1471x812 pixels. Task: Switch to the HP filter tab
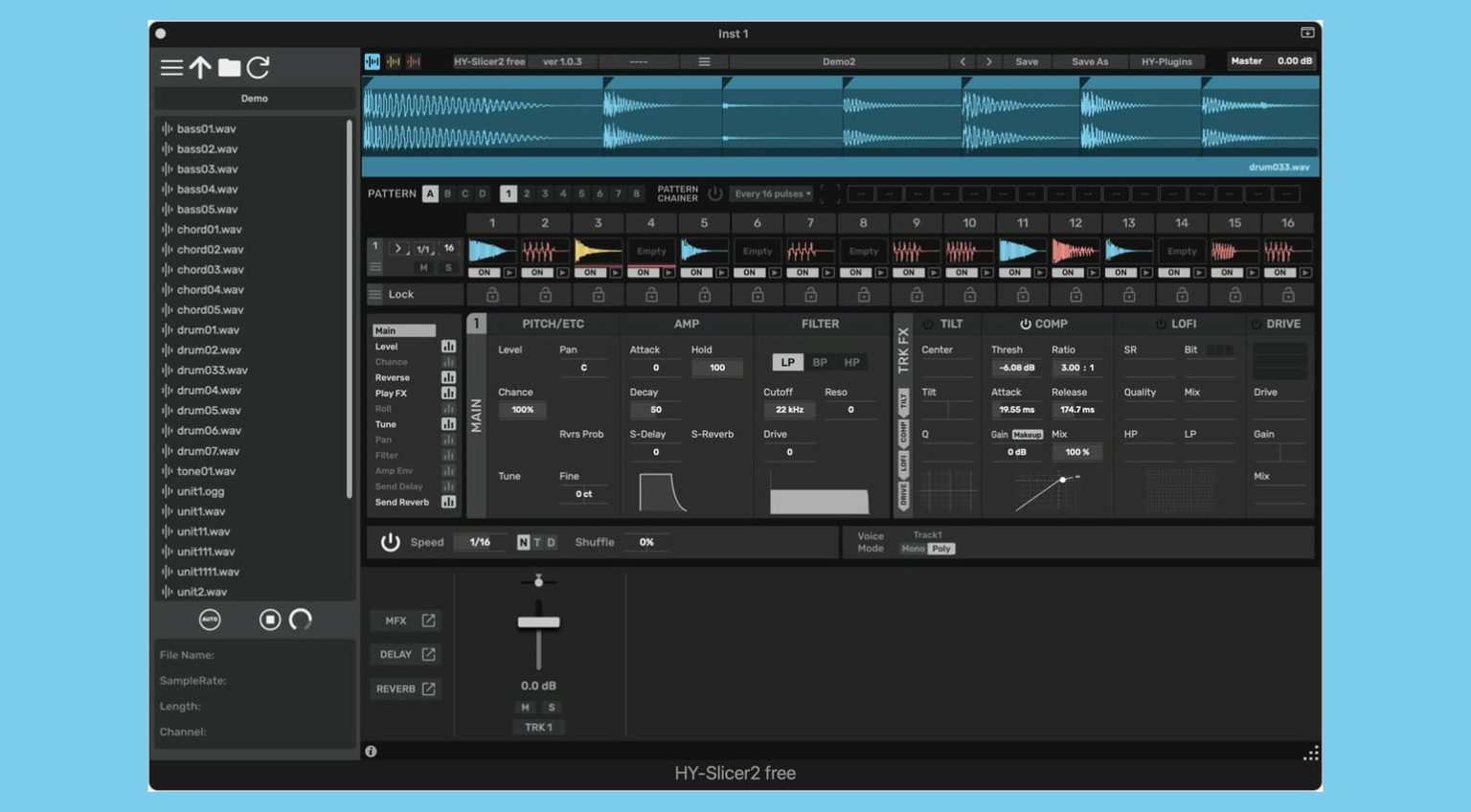pyautogui.click(x=851, y=362)
